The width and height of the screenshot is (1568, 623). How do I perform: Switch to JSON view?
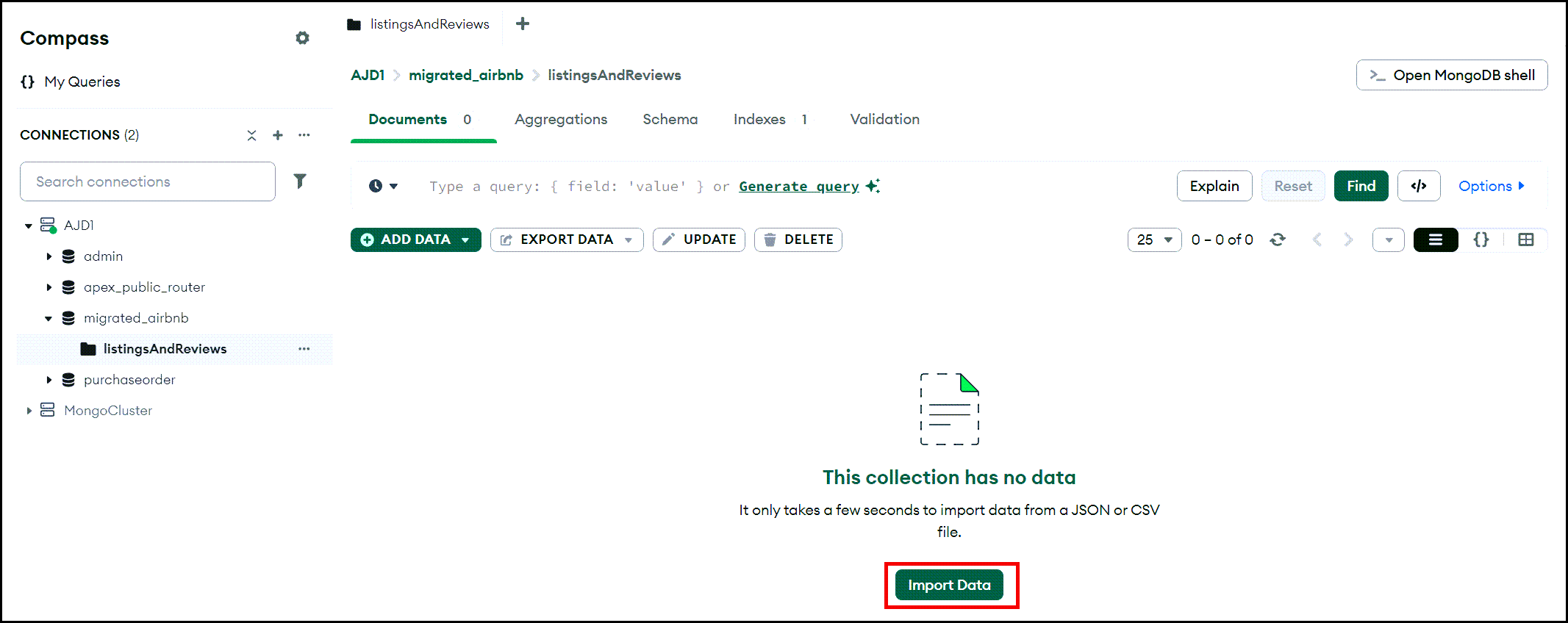(x=1481, y=240)
